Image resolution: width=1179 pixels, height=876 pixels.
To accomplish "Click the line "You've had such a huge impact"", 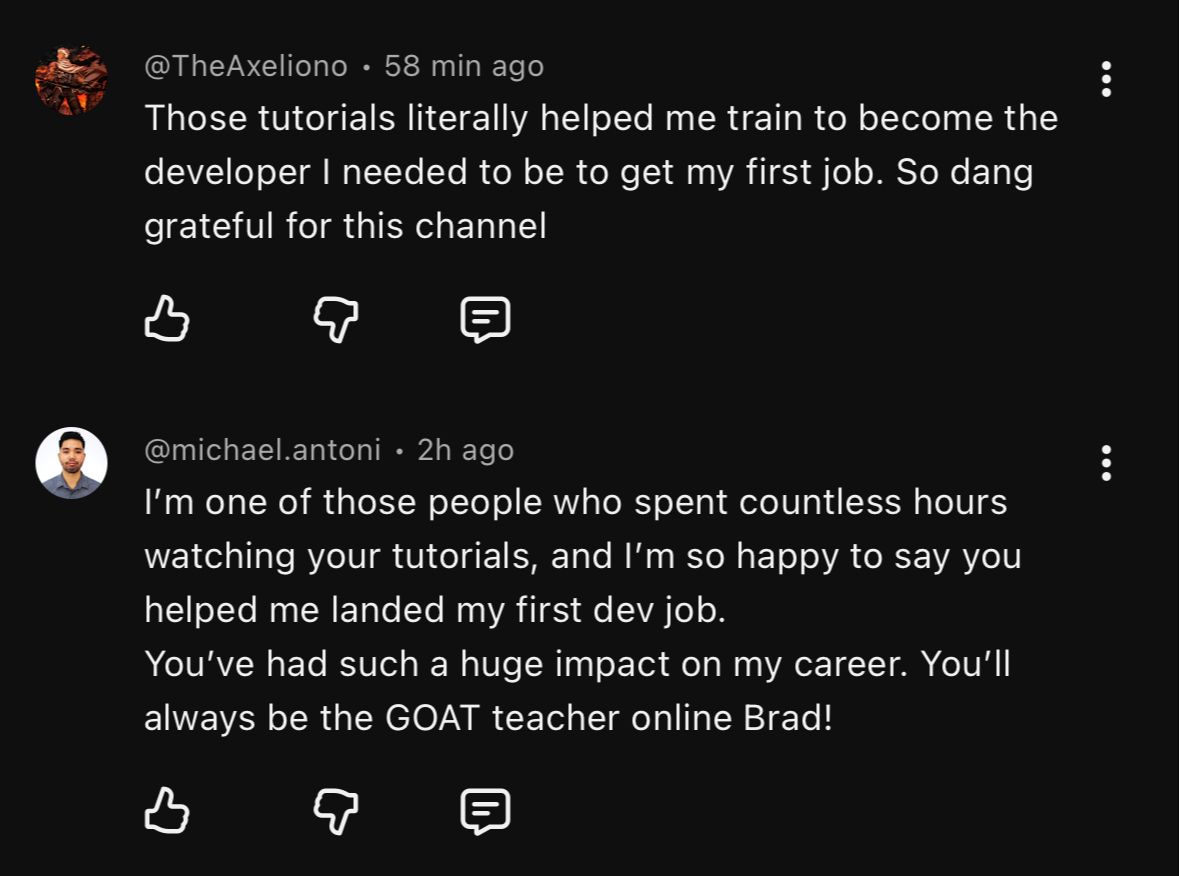I will click(577, 664).
